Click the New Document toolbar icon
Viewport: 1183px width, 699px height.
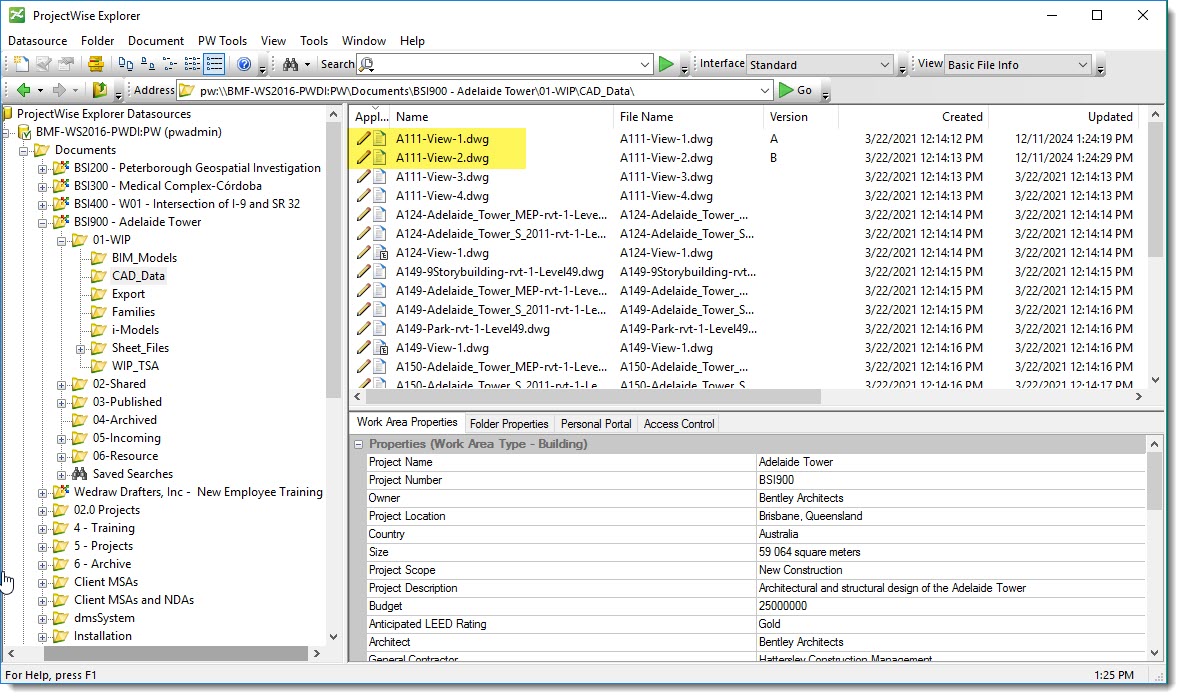(x=21, y=64)
